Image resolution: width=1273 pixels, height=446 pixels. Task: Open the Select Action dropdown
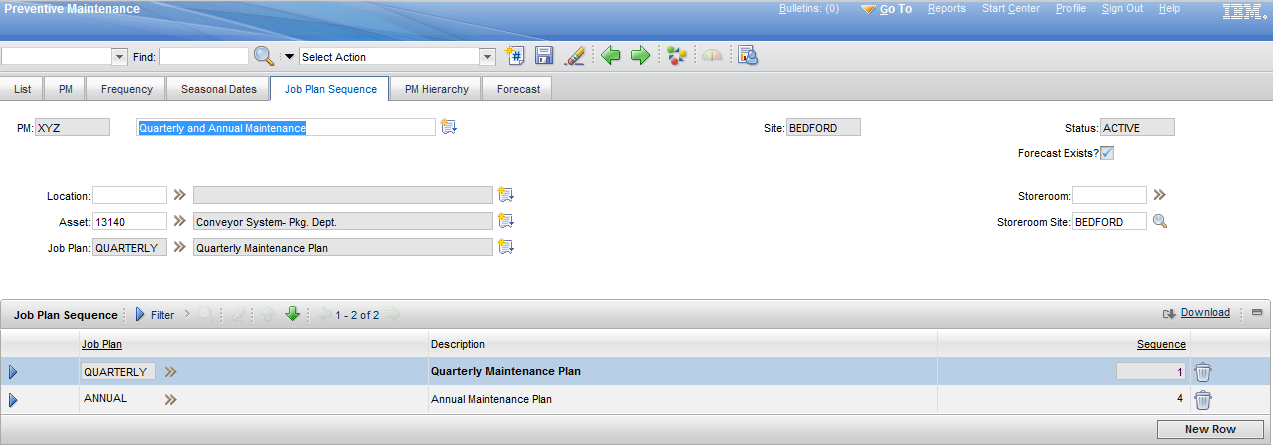488,57
